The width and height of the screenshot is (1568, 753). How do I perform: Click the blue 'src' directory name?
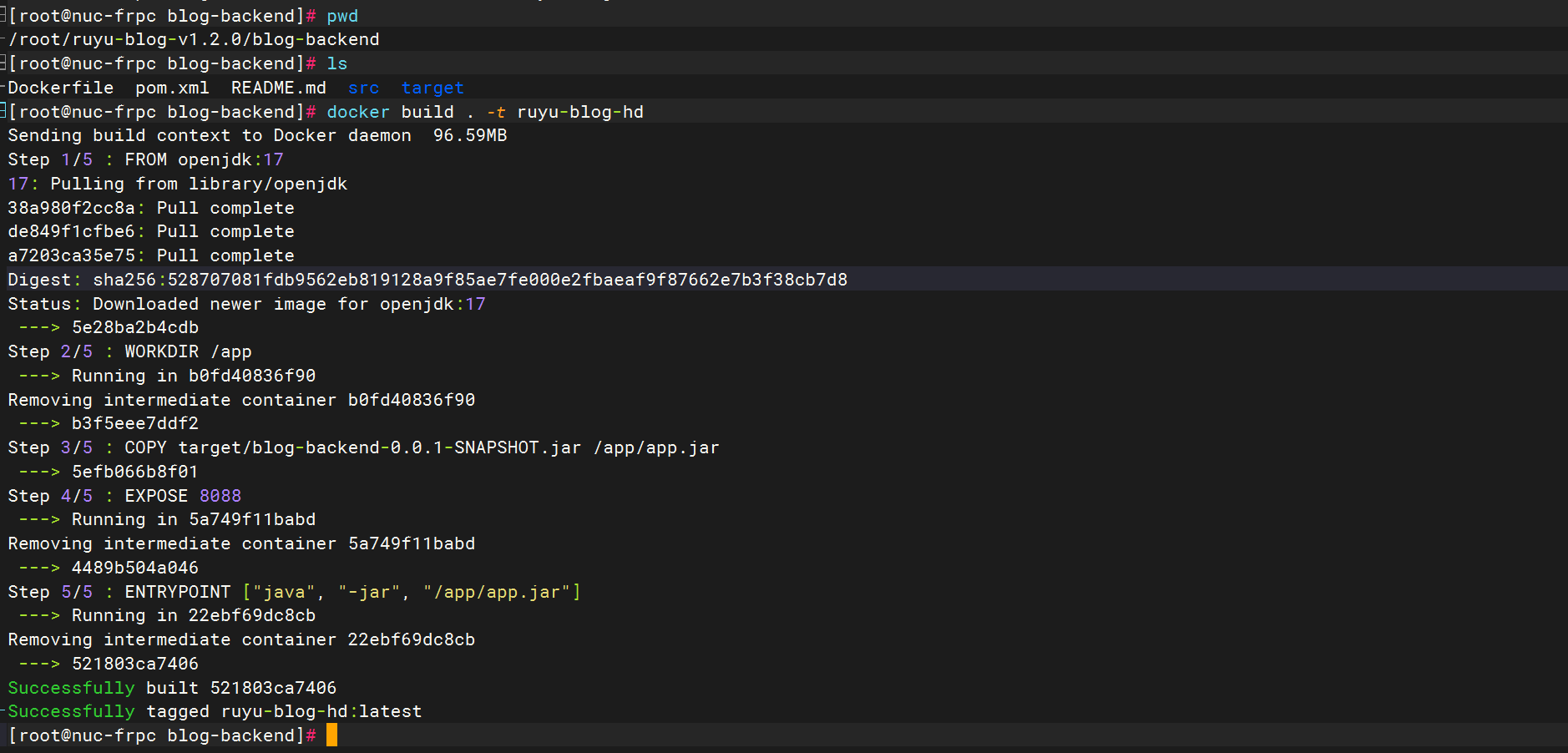364,88
